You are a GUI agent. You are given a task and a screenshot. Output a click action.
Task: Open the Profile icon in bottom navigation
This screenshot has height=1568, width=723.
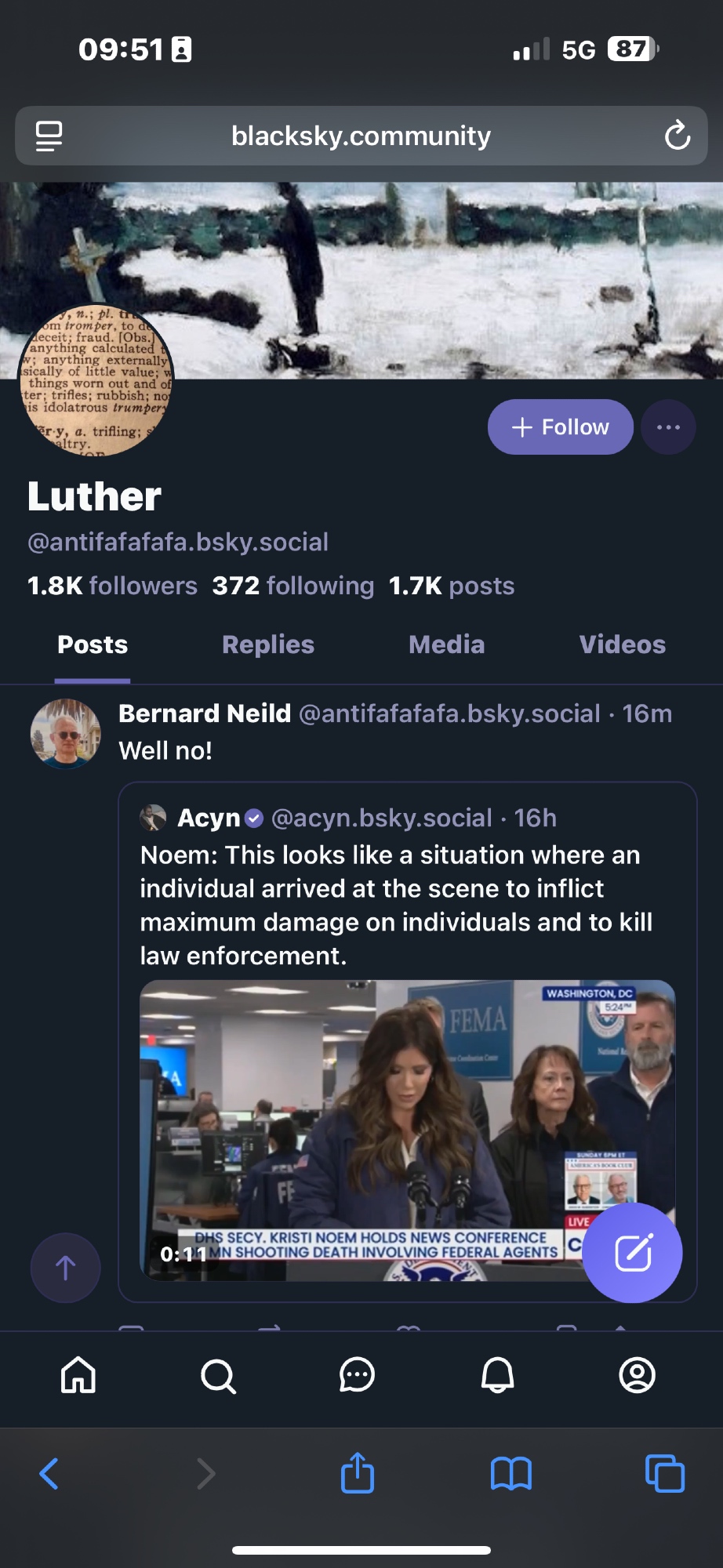[x=637, y=1375]
